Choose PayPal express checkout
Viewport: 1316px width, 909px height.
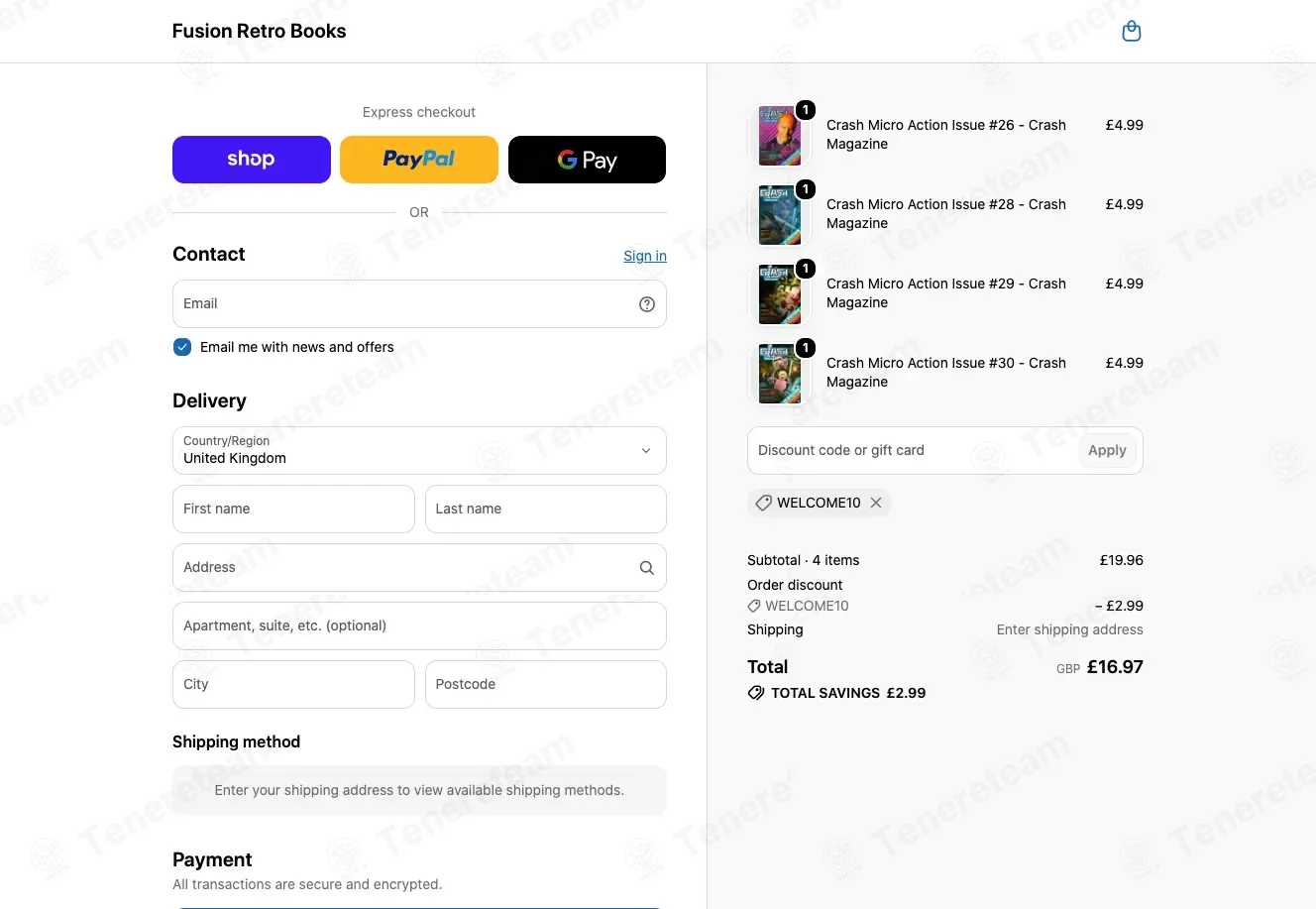point(419,160)
